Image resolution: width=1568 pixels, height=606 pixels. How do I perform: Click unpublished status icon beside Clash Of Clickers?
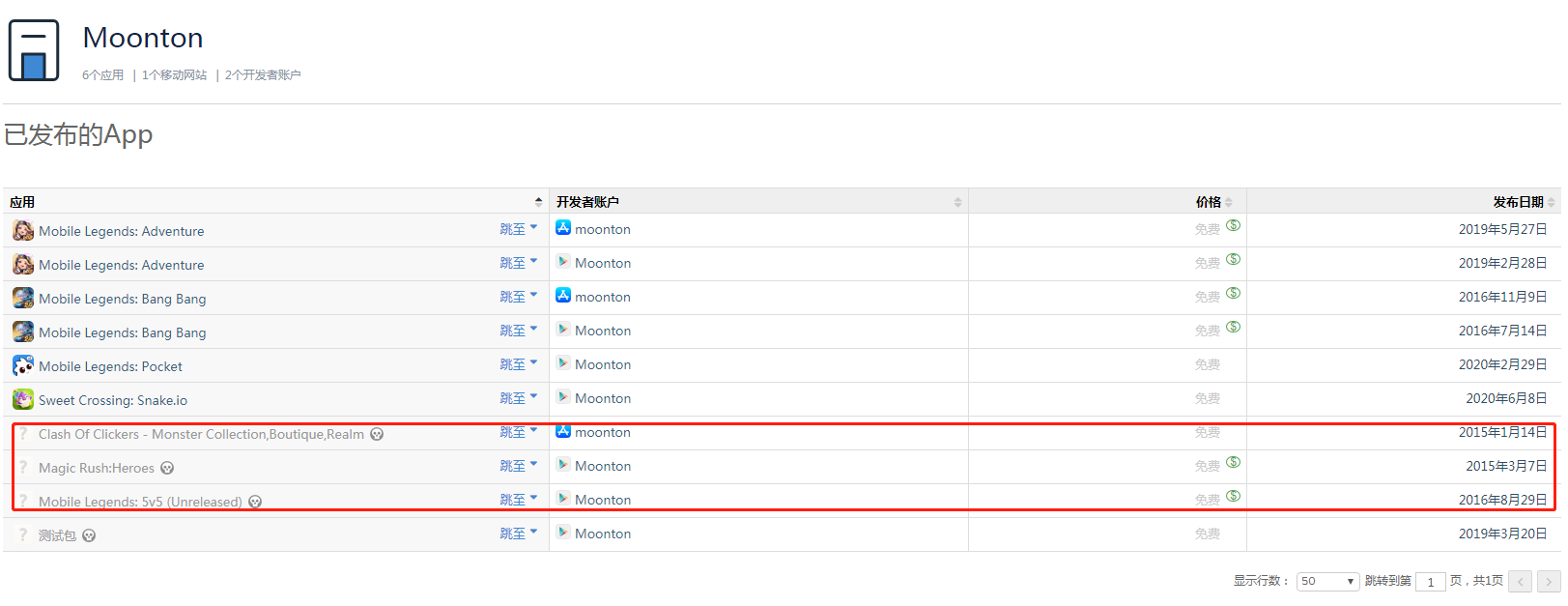click(377, 435)
